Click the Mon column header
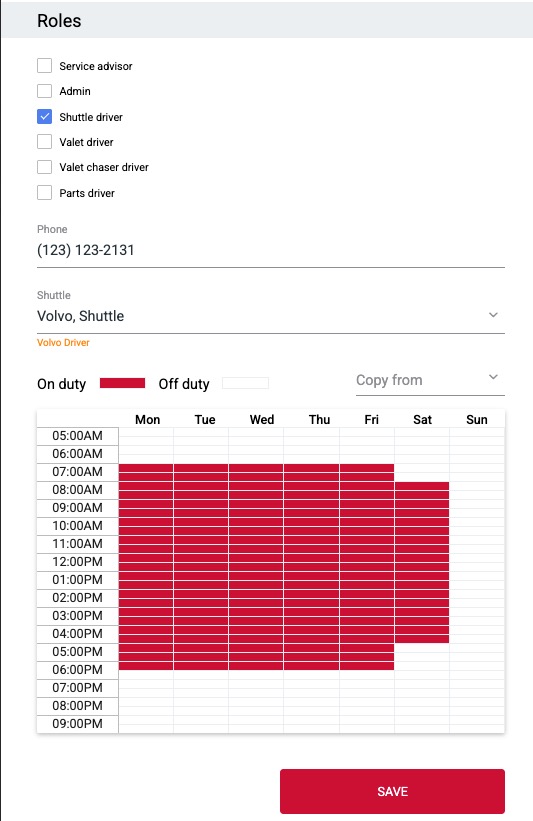The image size is (533, 821). coord(148,419)
